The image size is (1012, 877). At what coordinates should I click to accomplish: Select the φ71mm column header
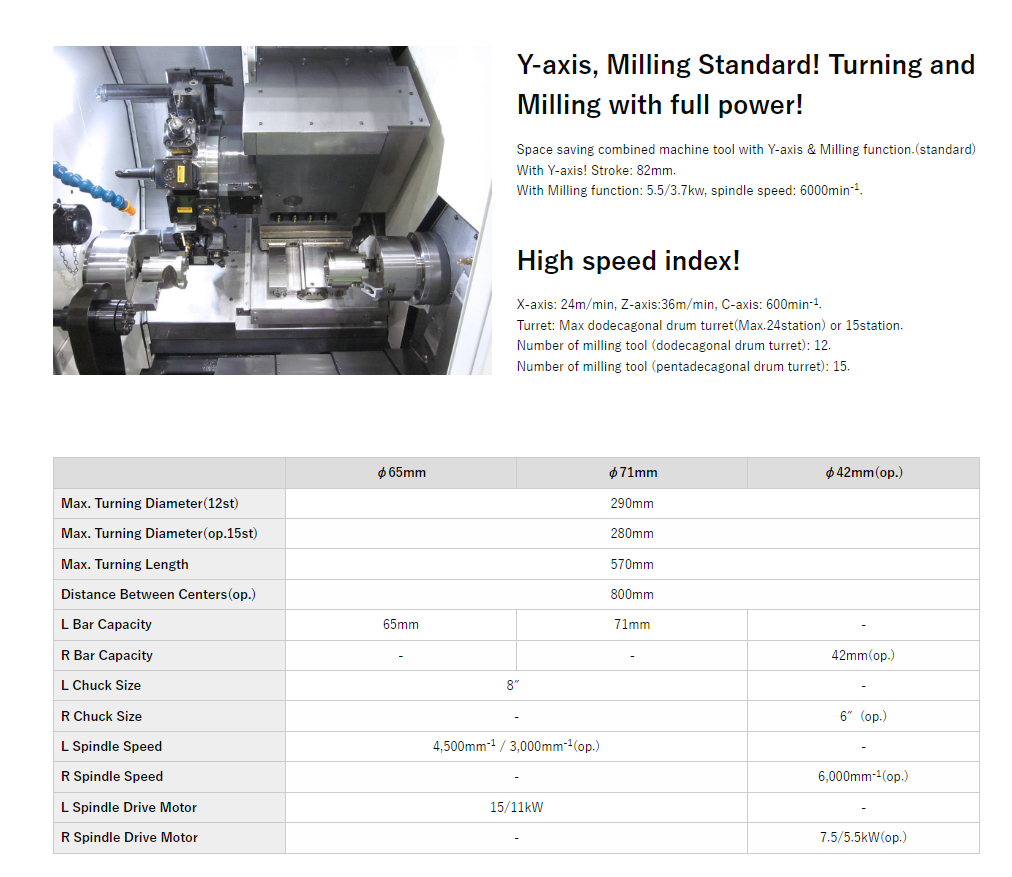(632, 473)
